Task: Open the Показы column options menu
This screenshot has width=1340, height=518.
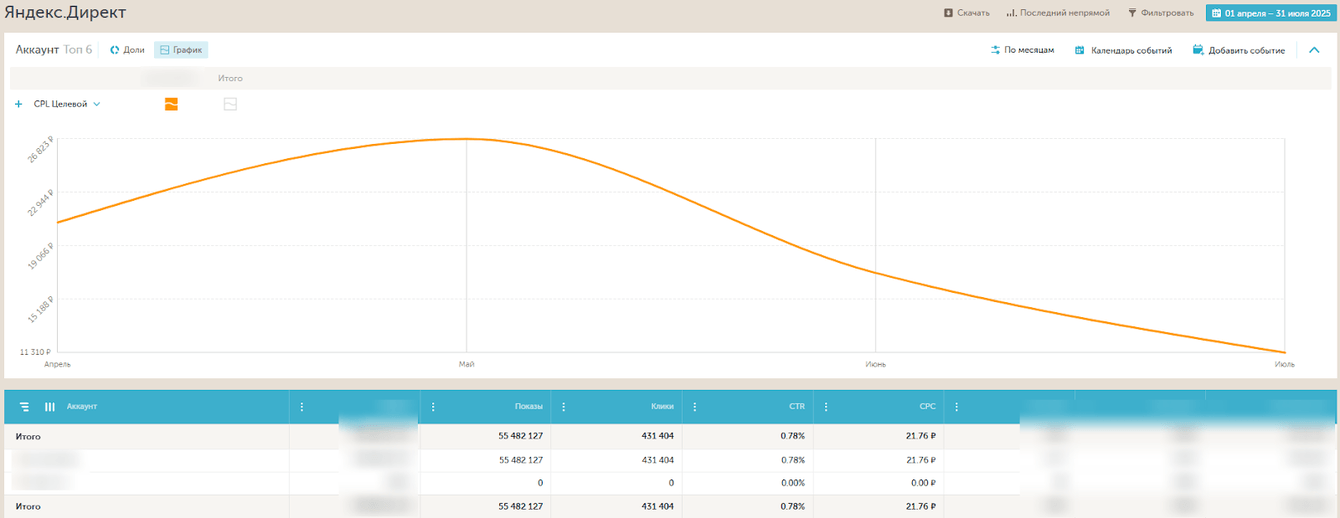Action: (433, 407)
